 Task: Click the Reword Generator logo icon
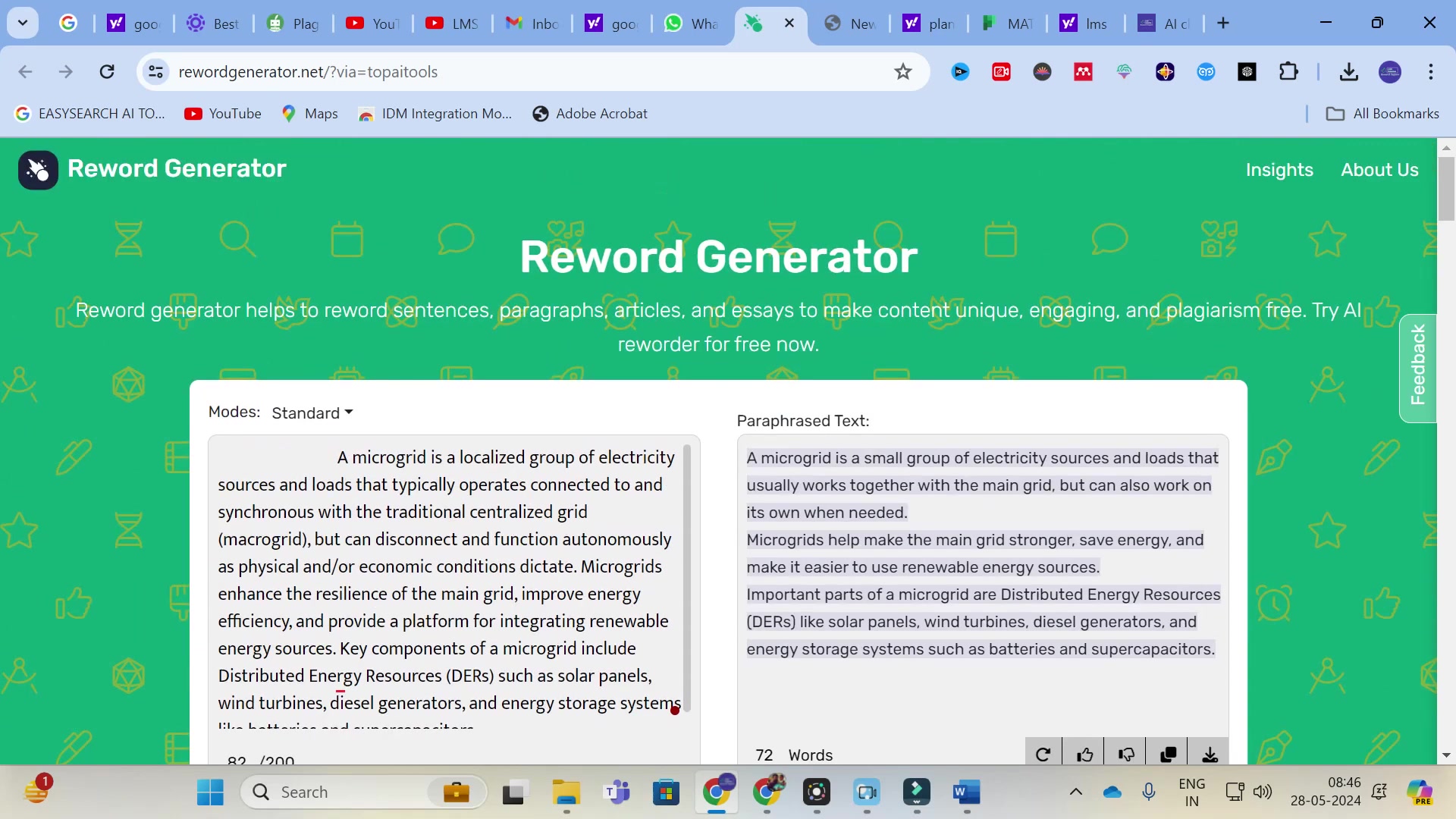pyautogui.click(x=38, y=170)
